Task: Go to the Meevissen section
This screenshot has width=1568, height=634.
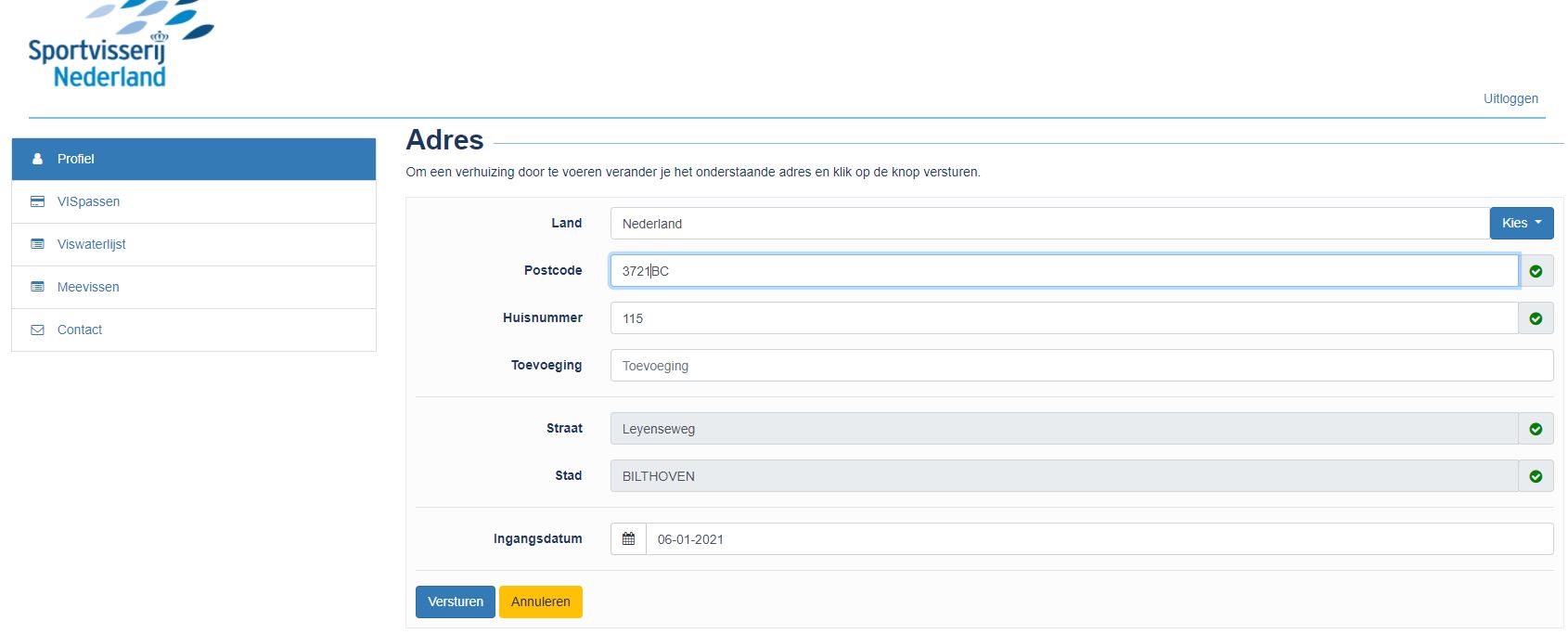Action: 88,287
